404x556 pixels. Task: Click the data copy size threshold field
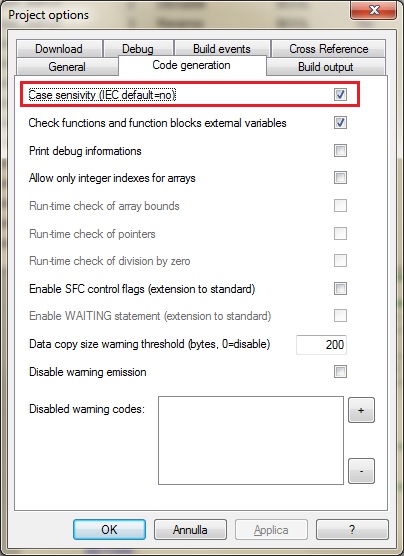tap(321, 344)
